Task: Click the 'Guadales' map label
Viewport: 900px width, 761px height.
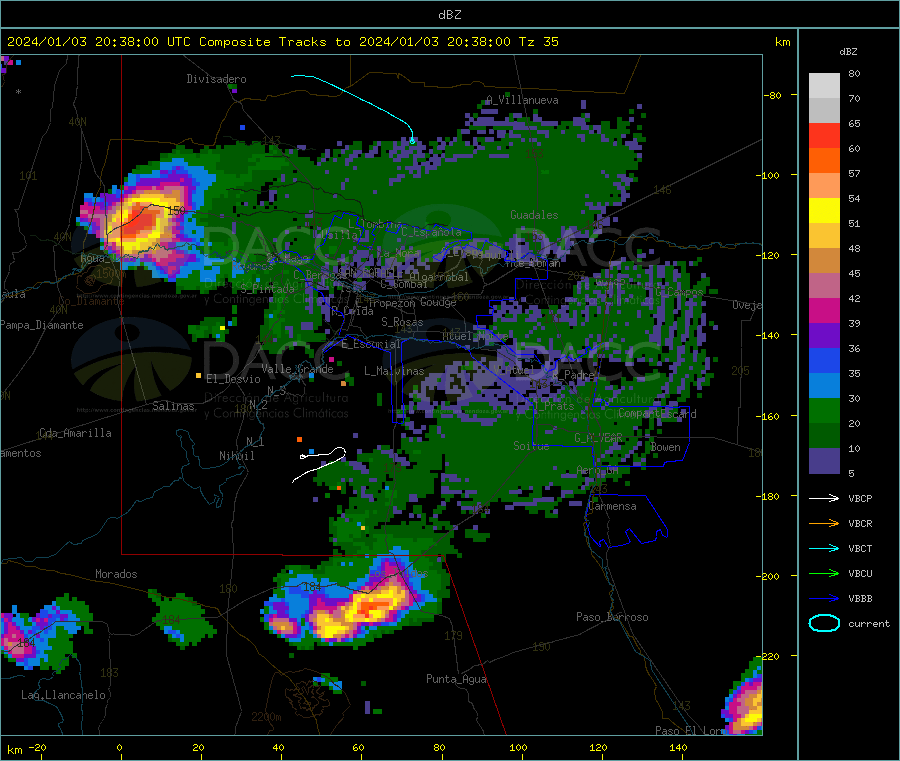Action: tap(534, 215)
